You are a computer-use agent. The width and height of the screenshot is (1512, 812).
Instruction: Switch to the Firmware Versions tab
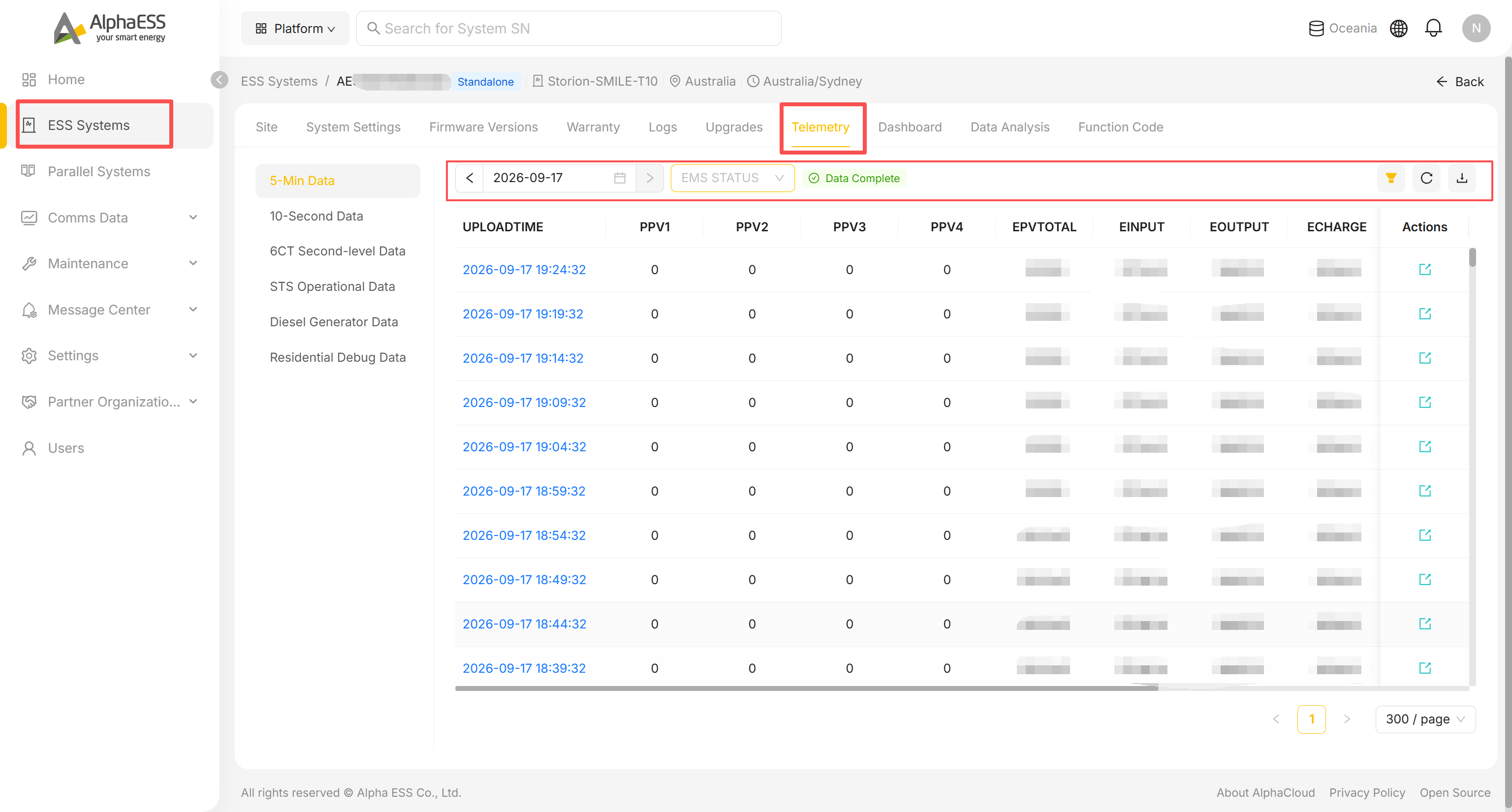pyautogui.click(x=483, y=127)
